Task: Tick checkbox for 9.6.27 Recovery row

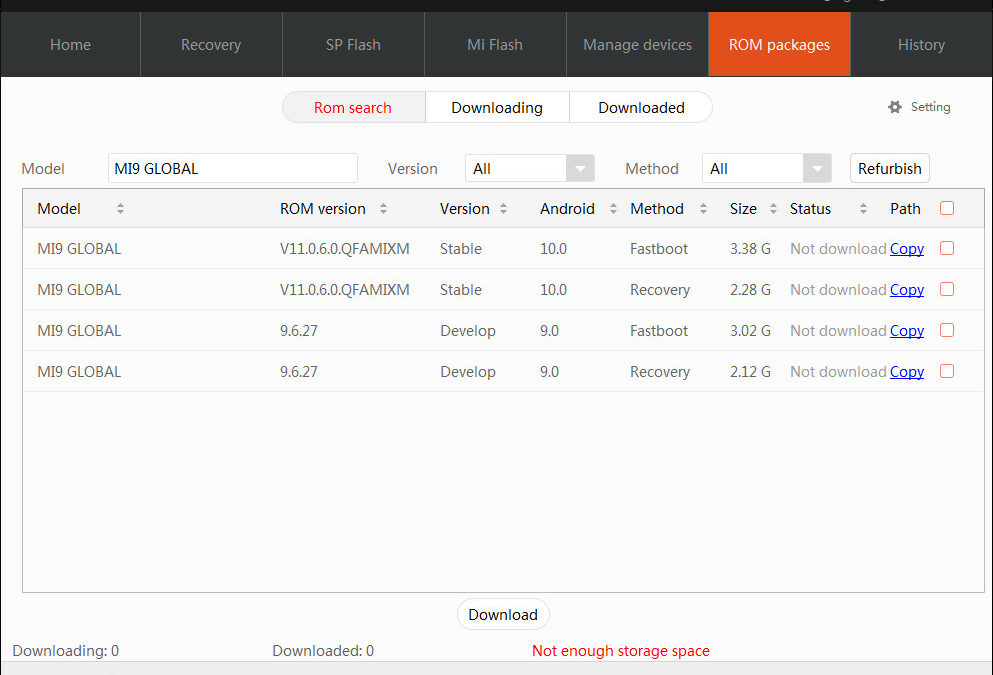Action: click(947, 371)
